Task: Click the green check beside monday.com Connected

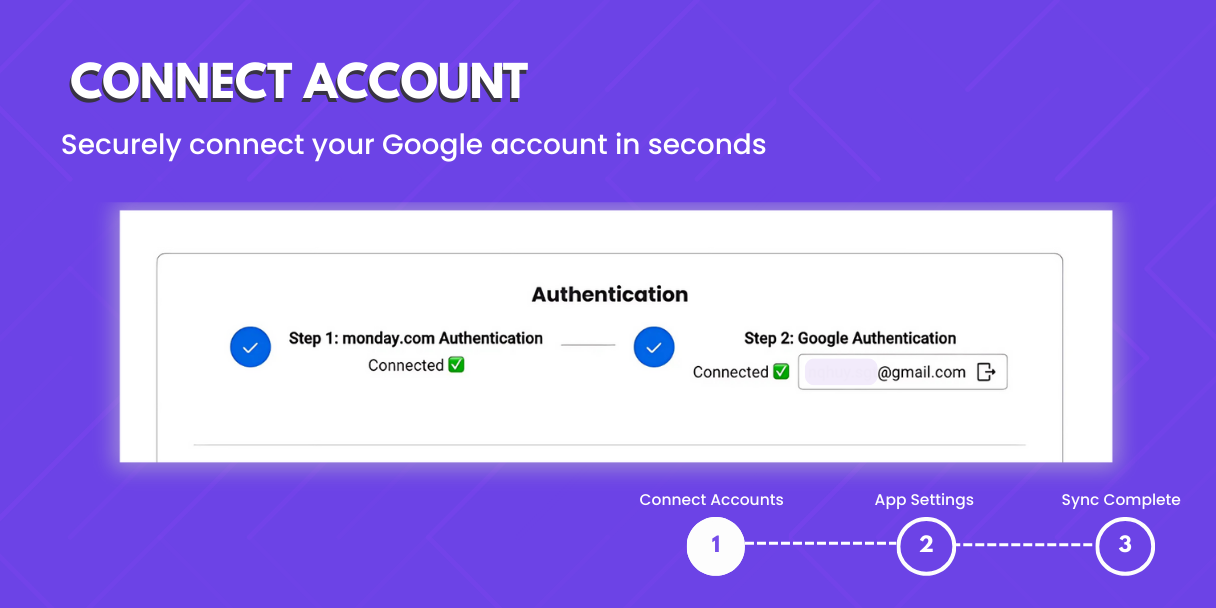Action: tap(456, 365)
